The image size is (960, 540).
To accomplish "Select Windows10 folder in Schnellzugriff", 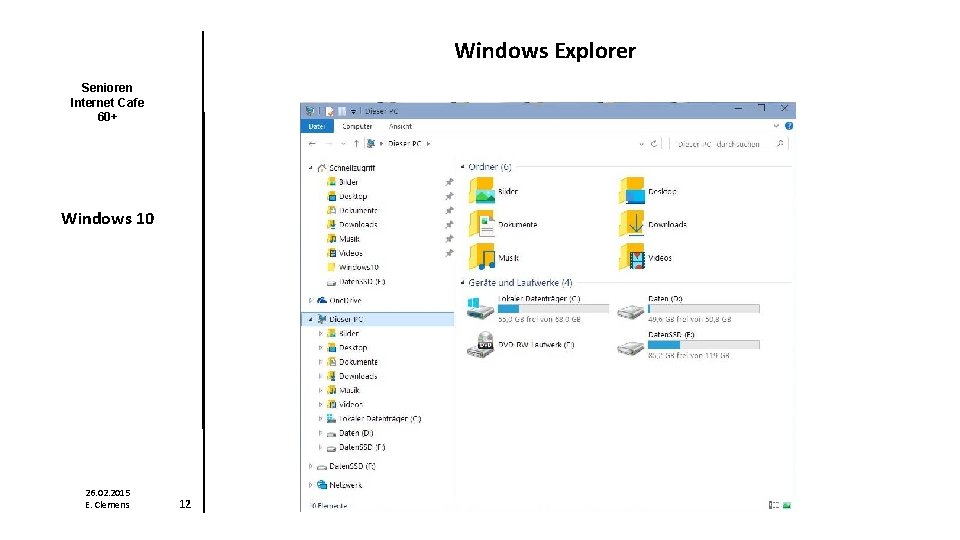I will [359, 267].
